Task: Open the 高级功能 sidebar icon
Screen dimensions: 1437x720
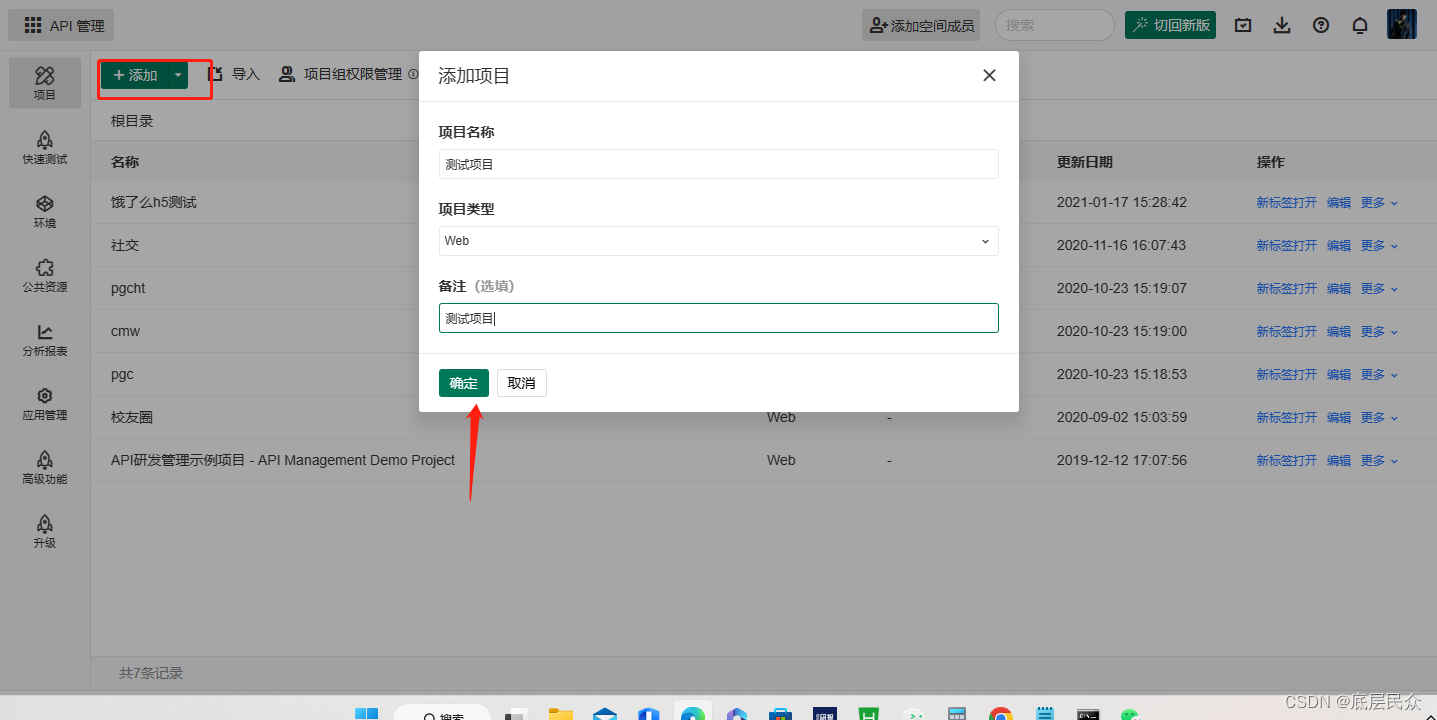Action: coord(44,469)
